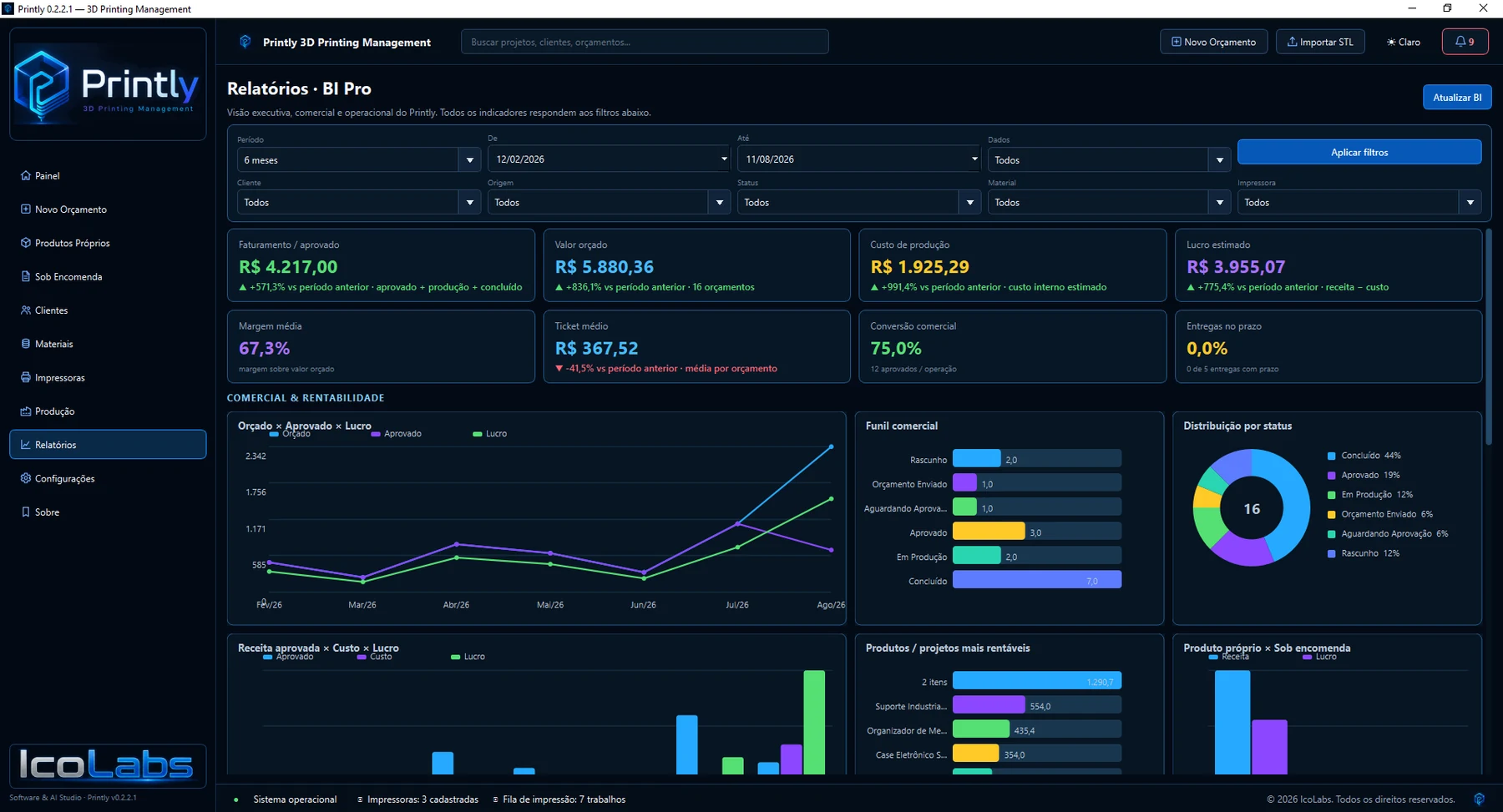Expand the Status filter dropdown
Image resolution: width=1503 pixels, height=812 pixels.
tap(859, 202)
